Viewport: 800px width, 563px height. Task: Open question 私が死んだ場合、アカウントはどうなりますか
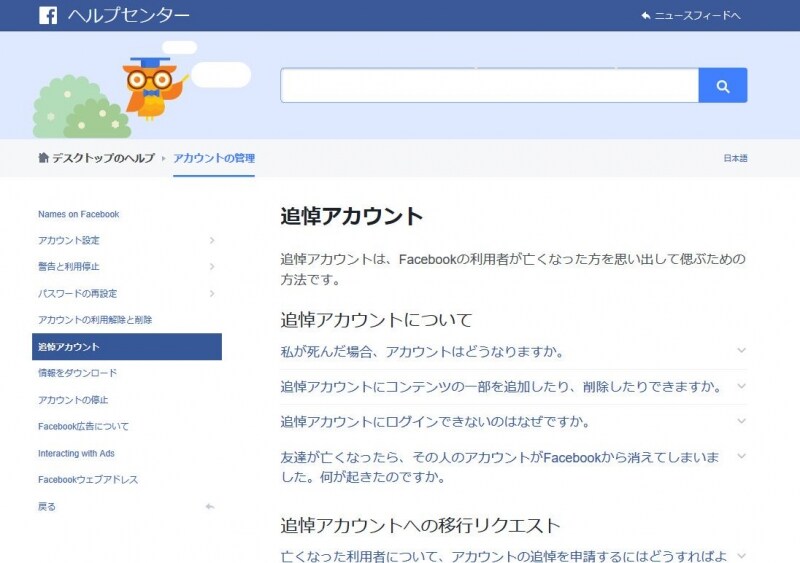[x=421, y=352]
